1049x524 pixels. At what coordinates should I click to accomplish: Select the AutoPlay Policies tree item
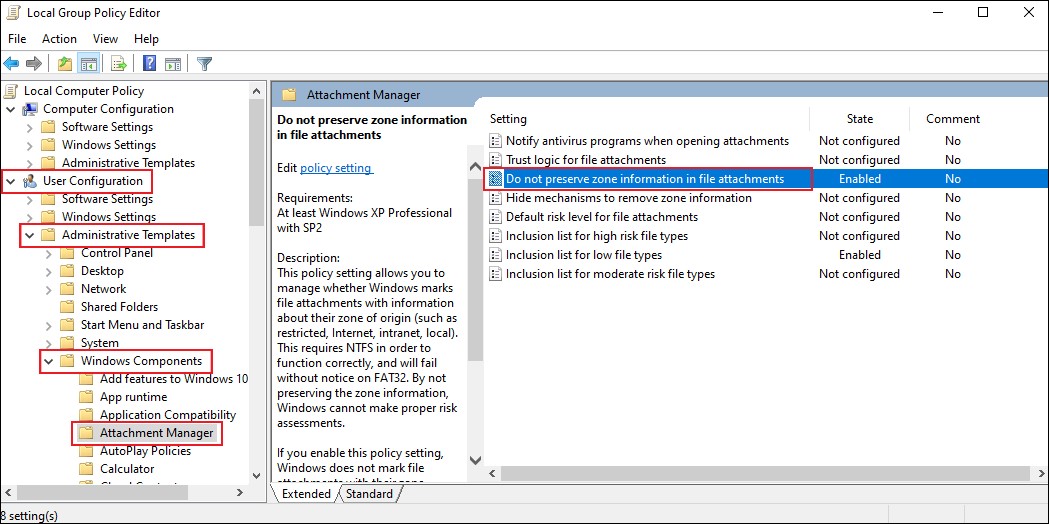coord(145,451)
